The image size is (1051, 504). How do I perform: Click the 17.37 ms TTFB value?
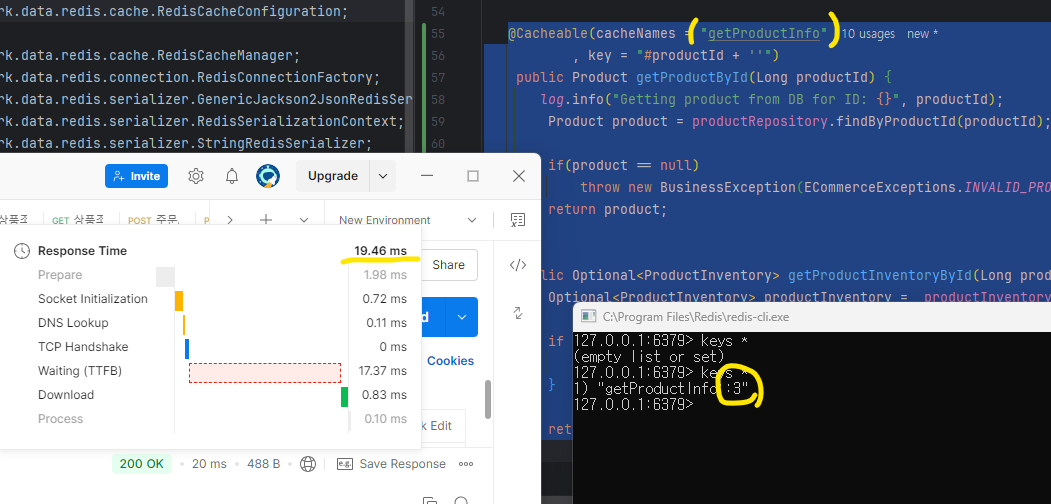pos(383,371)
